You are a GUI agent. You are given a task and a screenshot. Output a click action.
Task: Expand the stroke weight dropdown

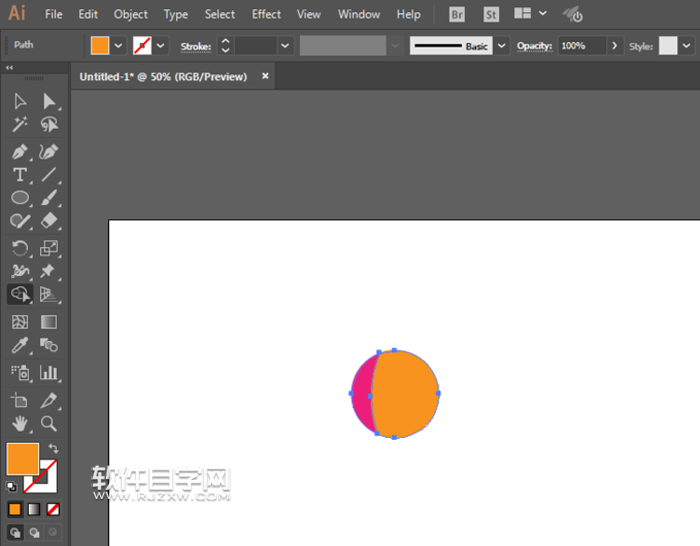(x=286, y=46)
